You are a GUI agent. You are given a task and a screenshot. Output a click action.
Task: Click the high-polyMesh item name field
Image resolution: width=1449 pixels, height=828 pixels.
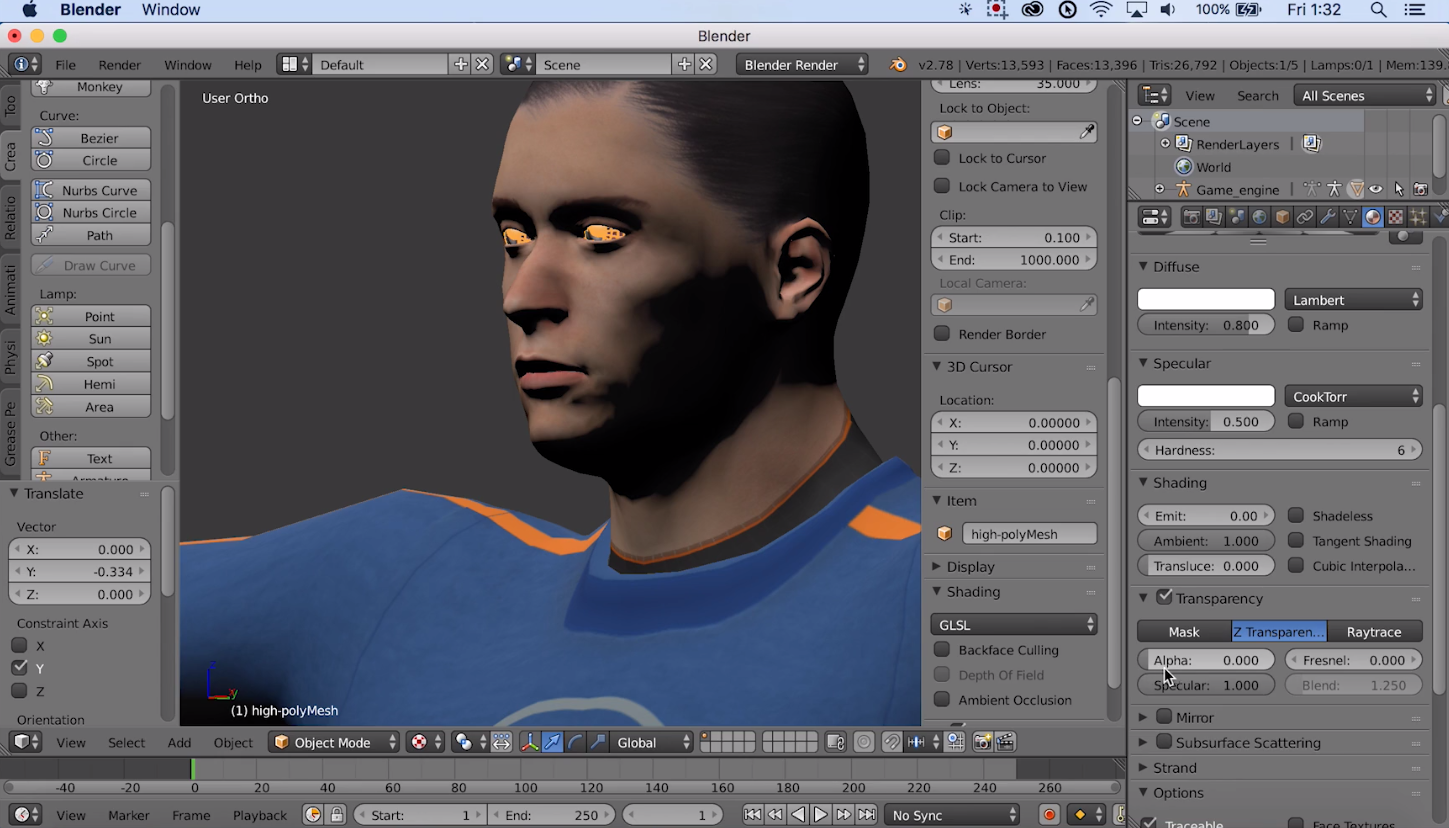(1029, 534)
